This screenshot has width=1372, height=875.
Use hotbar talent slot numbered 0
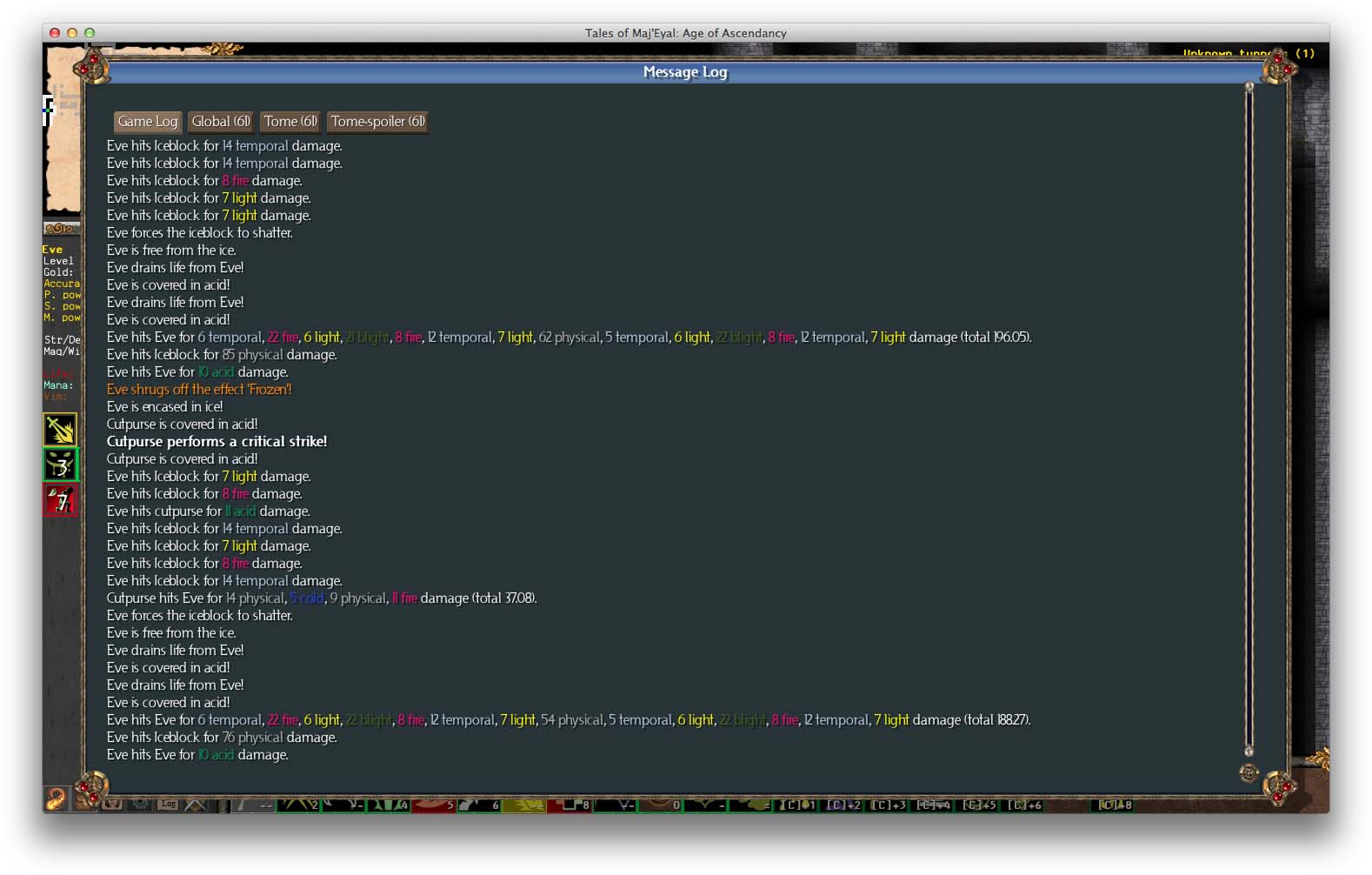click(x=660, y=805)
